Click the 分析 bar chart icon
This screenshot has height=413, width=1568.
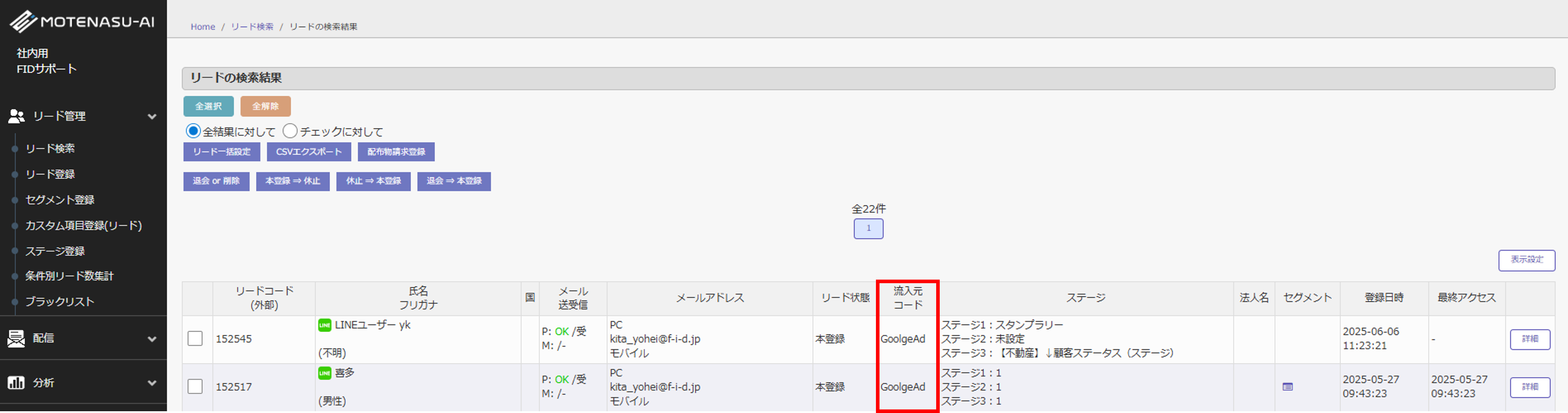(16, 383)
